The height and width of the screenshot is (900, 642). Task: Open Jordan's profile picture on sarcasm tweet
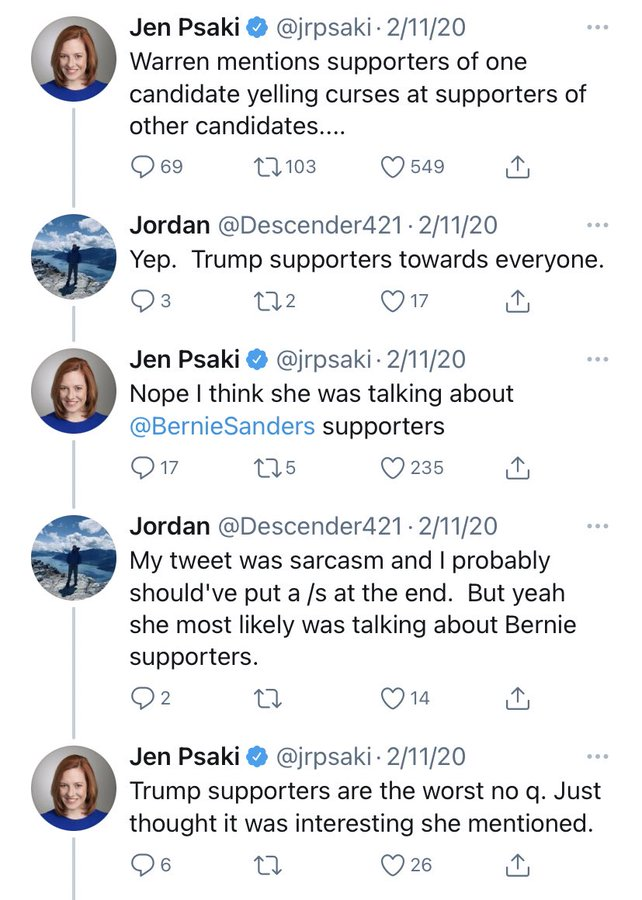click(73, 557)
